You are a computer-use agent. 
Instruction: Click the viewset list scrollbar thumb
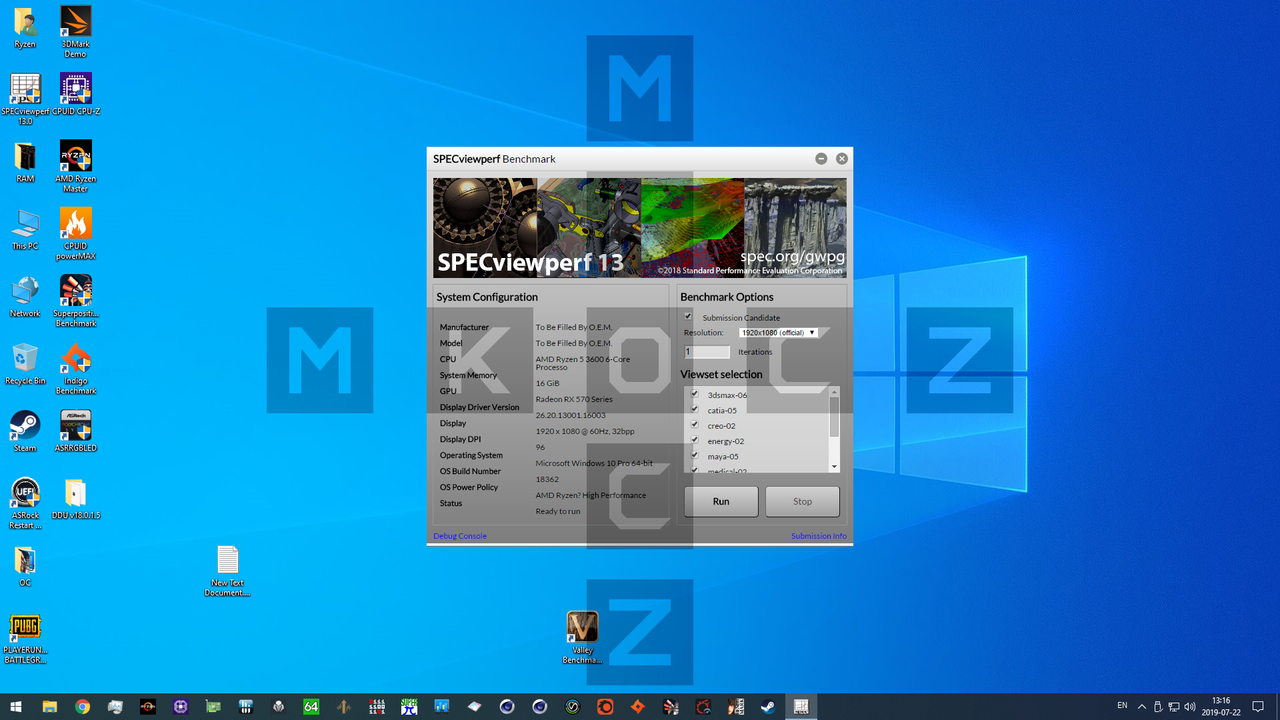point(835,416)
